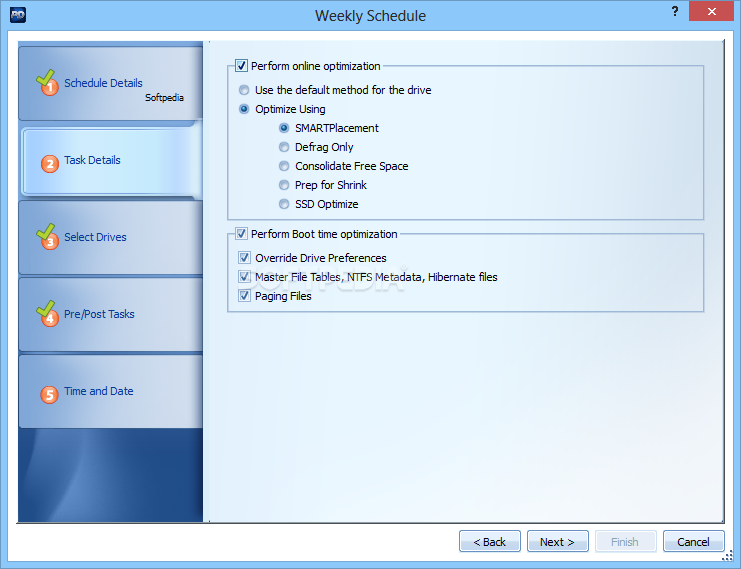The image size is (741, 569).
Task: Choose Prep for Shrink option
Action: (x=284, y=185)
